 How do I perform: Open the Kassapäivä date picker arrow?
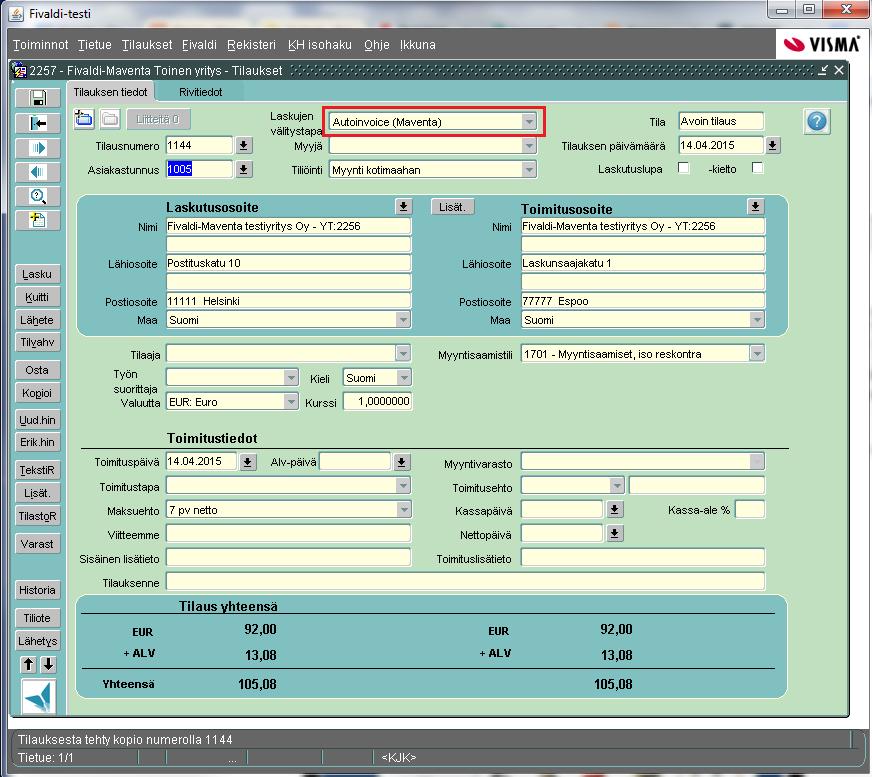pyautogui.click(x=614, y=509)
